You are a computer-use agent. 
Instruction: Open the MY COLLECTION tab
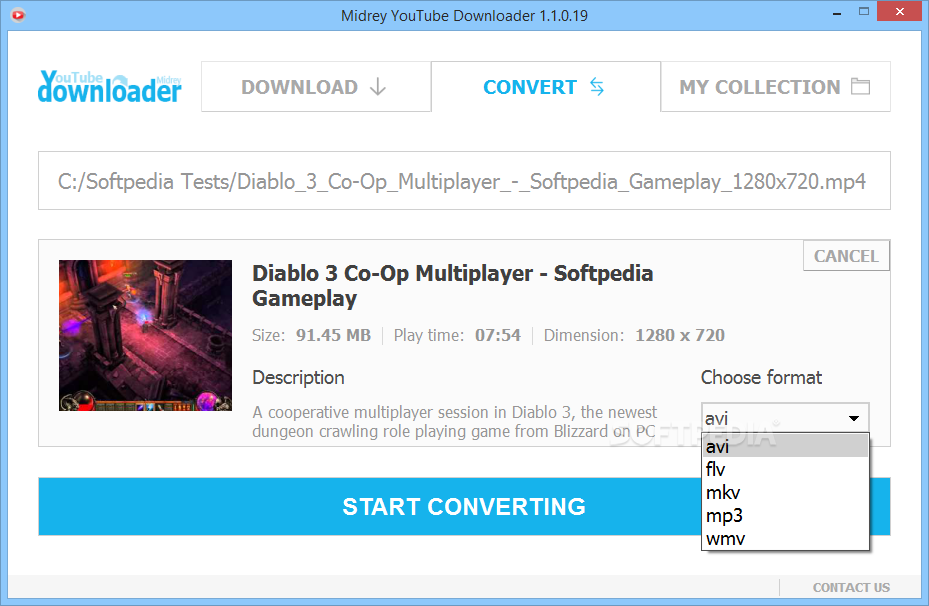tap(776, 87)
